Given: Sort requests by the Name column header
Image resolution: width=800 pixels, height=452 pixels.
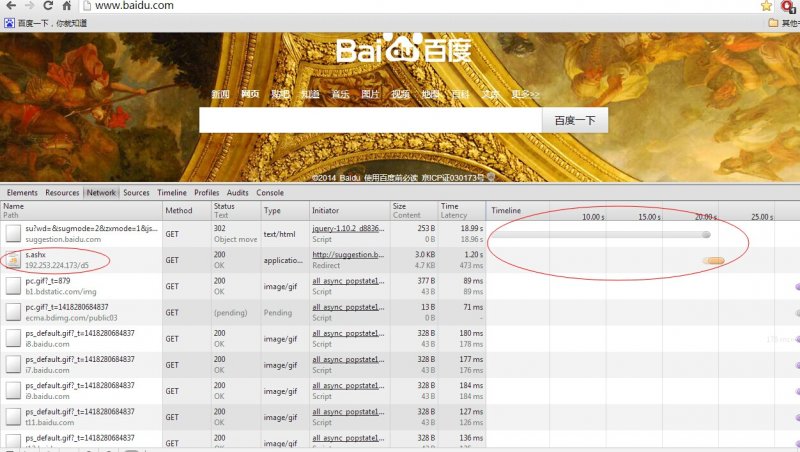Looking at the screenshot, I should (81, 210).
